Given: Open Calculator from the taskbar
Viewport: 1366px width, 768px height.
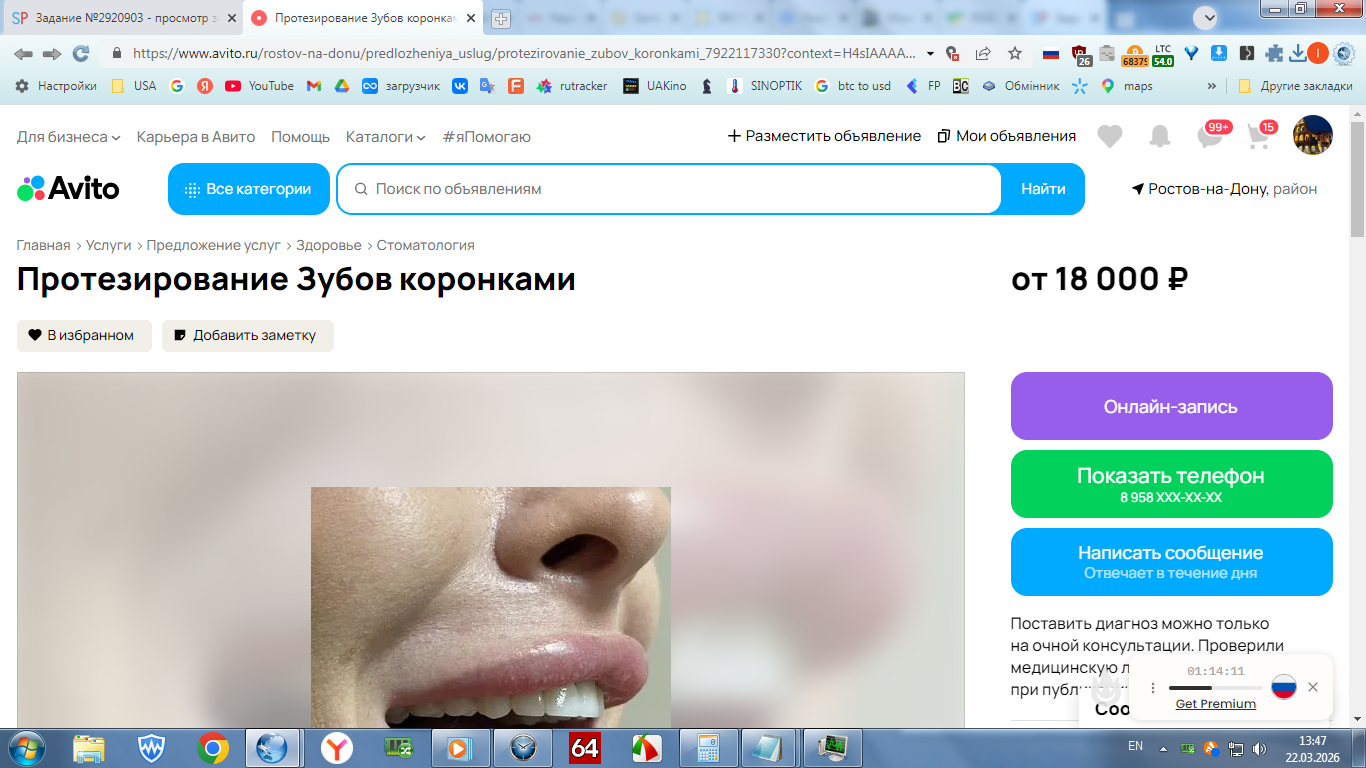Looking at the screenshot, I should (708, 748).
